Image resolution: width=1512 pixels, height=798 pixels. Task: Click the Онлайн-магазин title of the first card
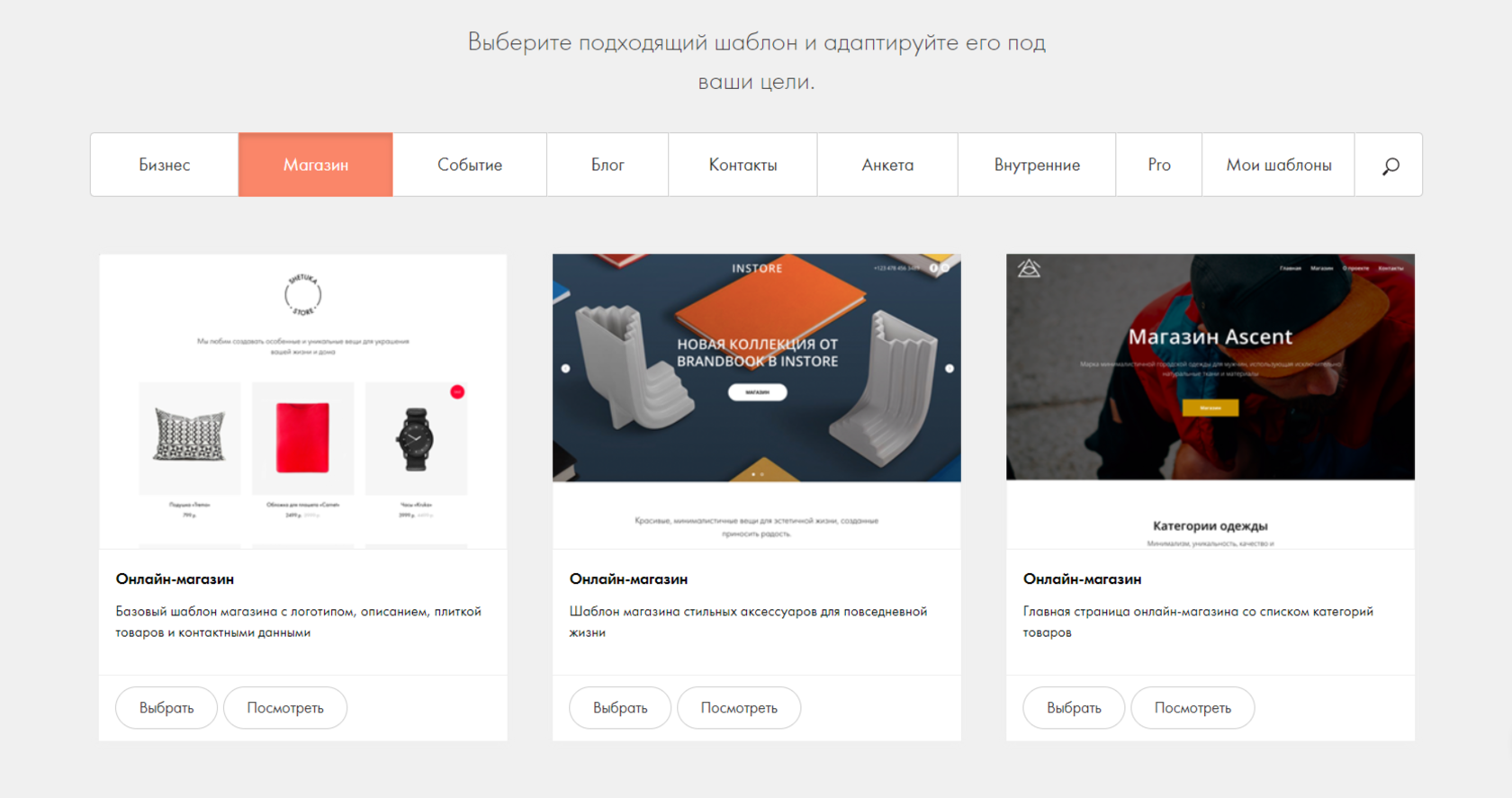[x=175, y=579]
